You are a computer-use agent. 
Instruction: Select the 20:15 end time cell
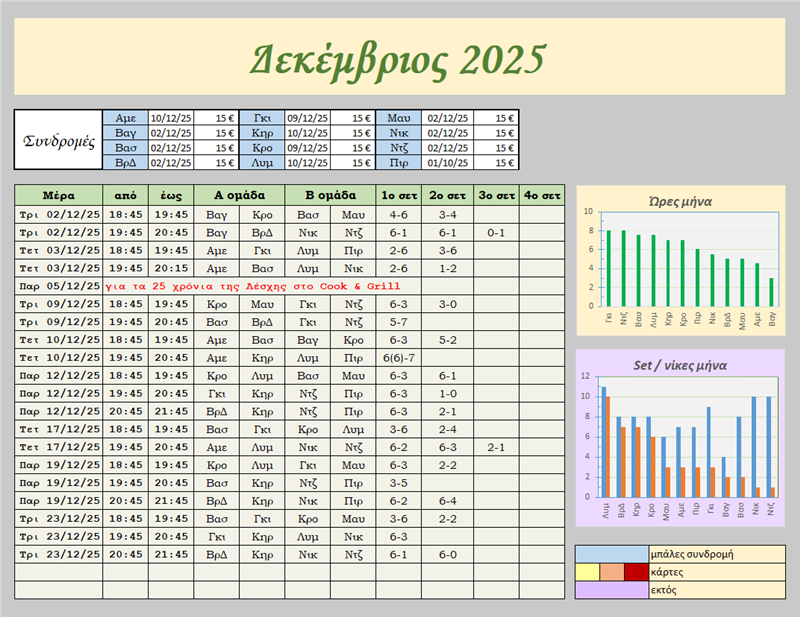click(170, 268)
